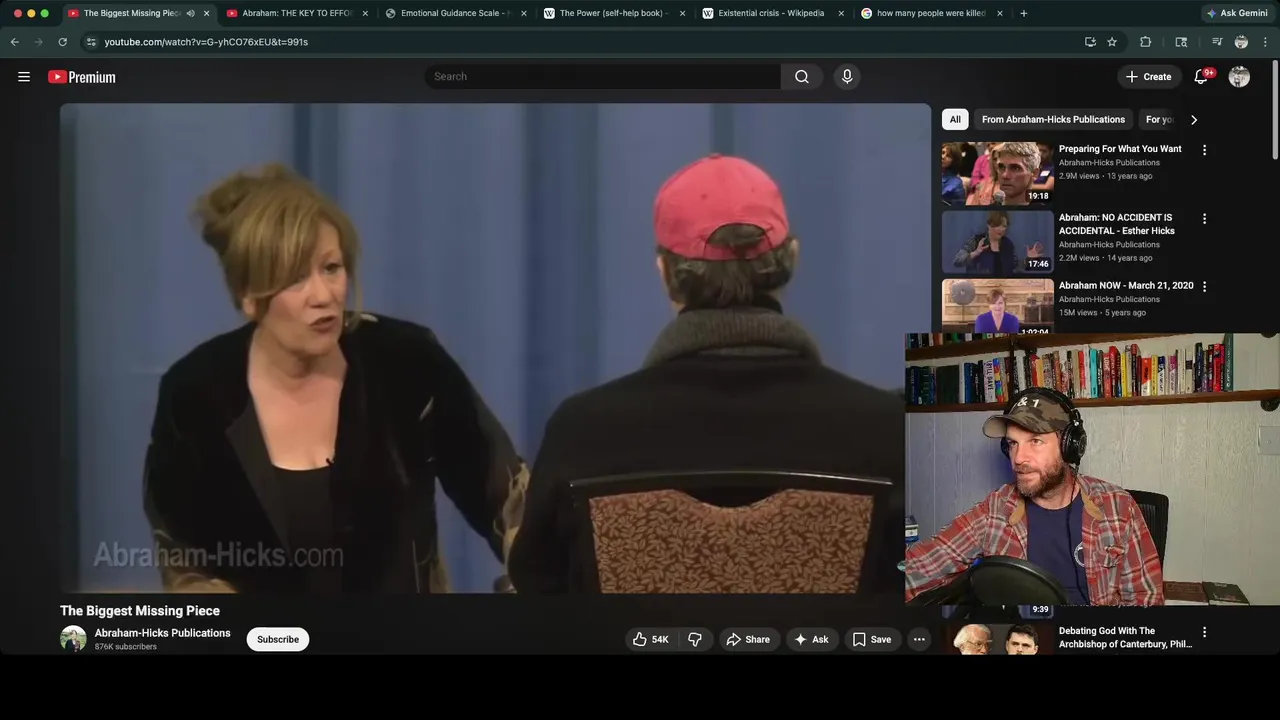Click video title The Biggest Missing Piece
This screenshot has height=720, width=1280.
(140, 611)
